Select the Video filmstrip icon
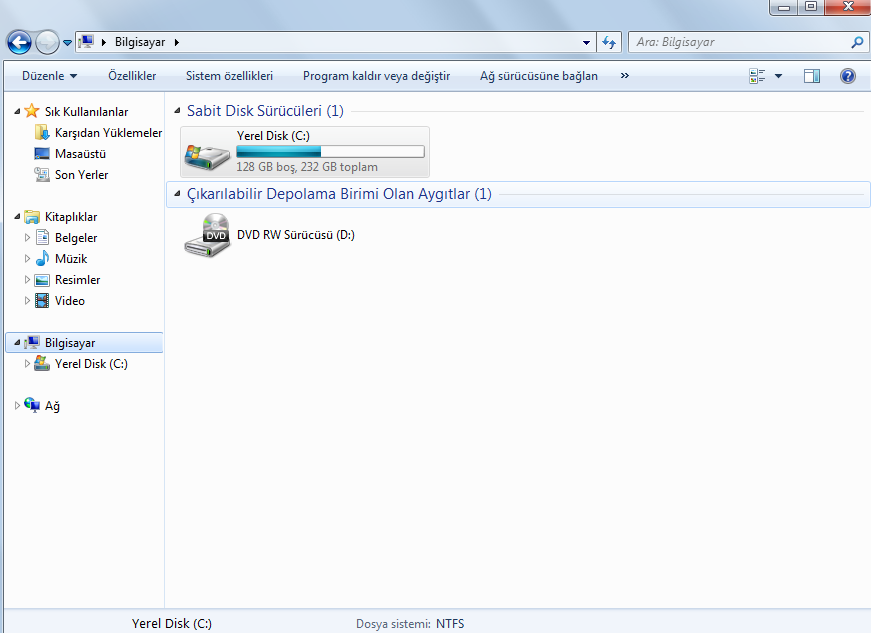The image size is (871, 633). 42,300
